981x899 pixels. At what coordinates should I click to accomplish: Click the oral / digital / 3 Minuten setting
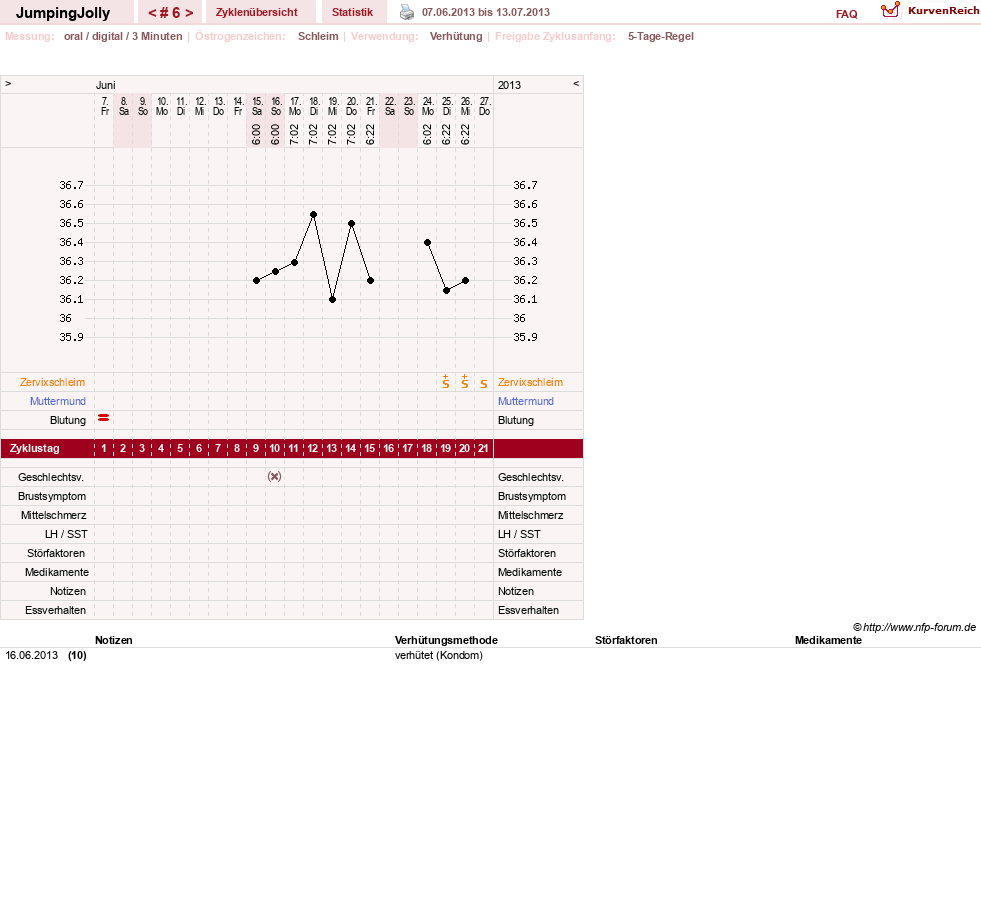point(123,36)
